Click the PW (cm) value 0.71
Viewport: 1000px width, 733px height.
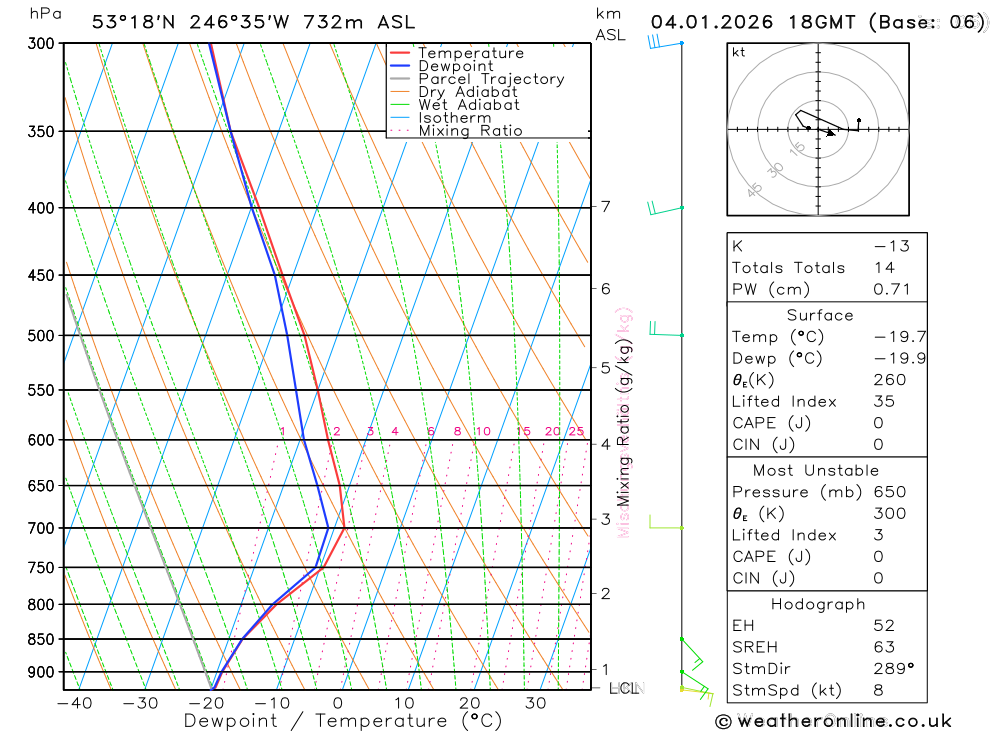point(892,289)
